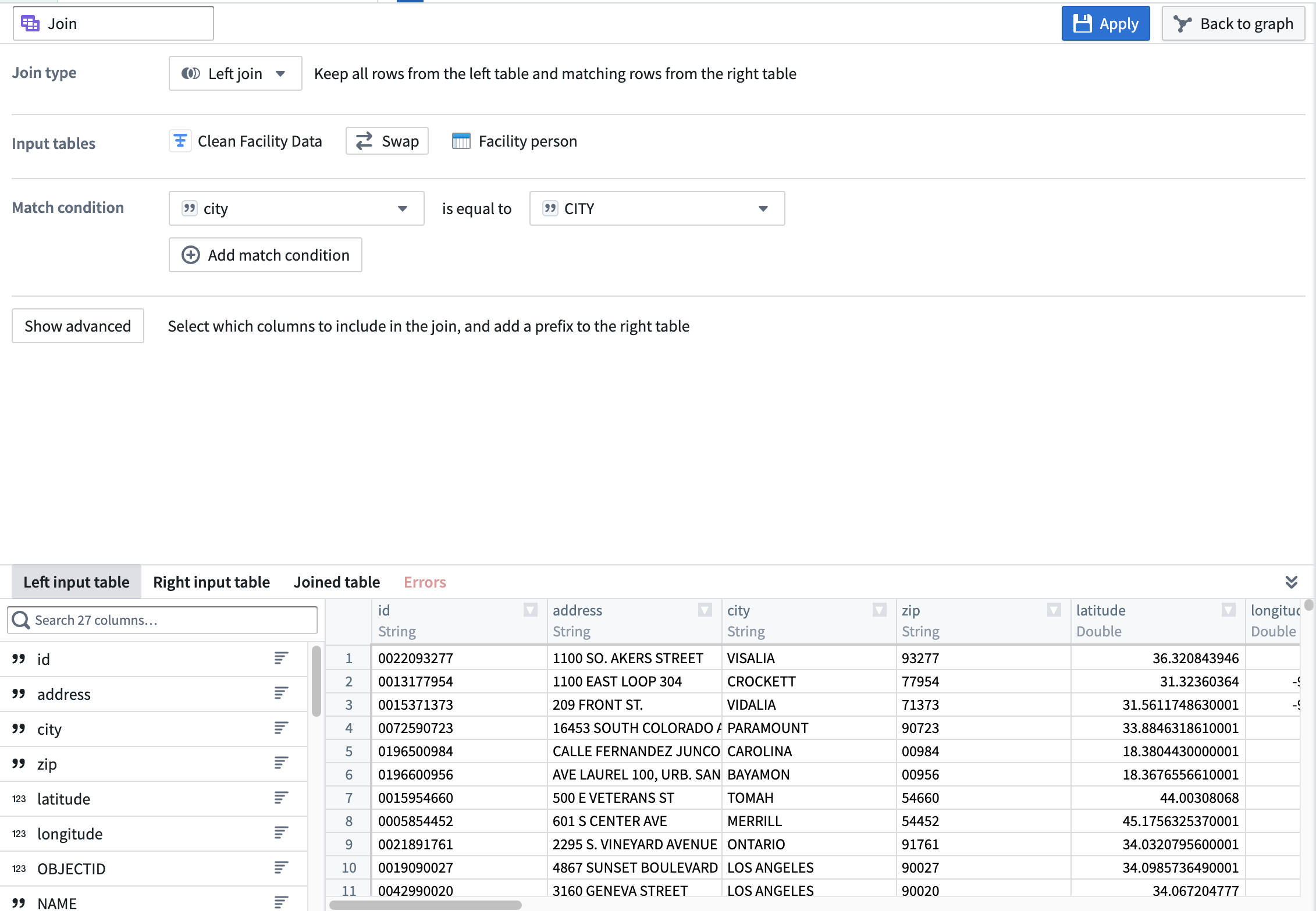
Task: Open histogram for longitude column in sidebar
Action: [281, 833]
